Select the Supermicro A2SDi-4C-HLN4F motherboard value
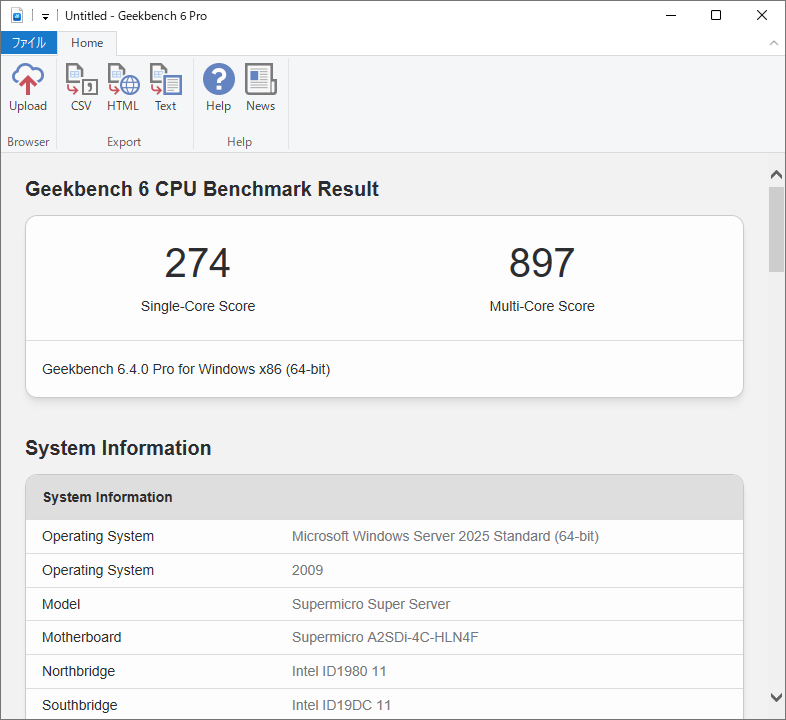The height and width of the screenshot is (720, 786). click(x=385, y=637)
